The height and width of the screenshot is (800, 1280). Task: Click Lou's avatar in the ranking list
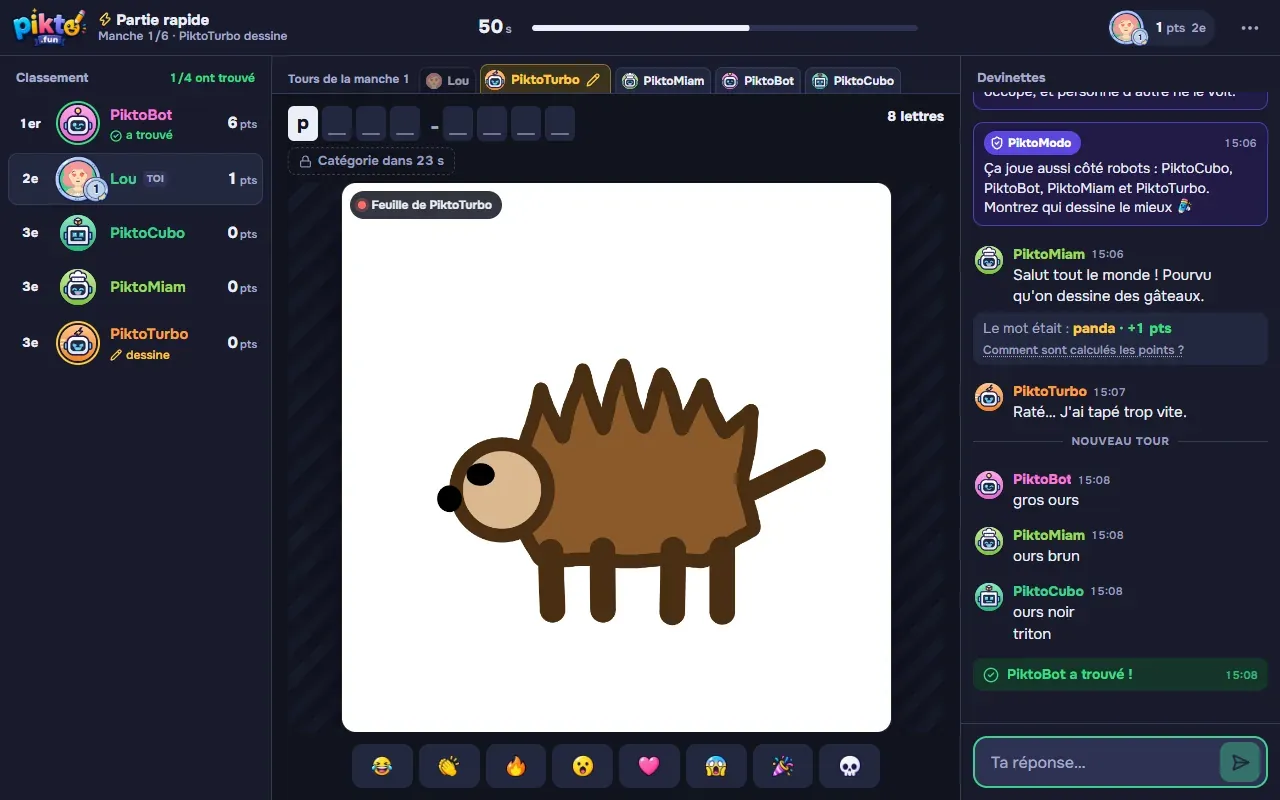[x=78, y=179]
